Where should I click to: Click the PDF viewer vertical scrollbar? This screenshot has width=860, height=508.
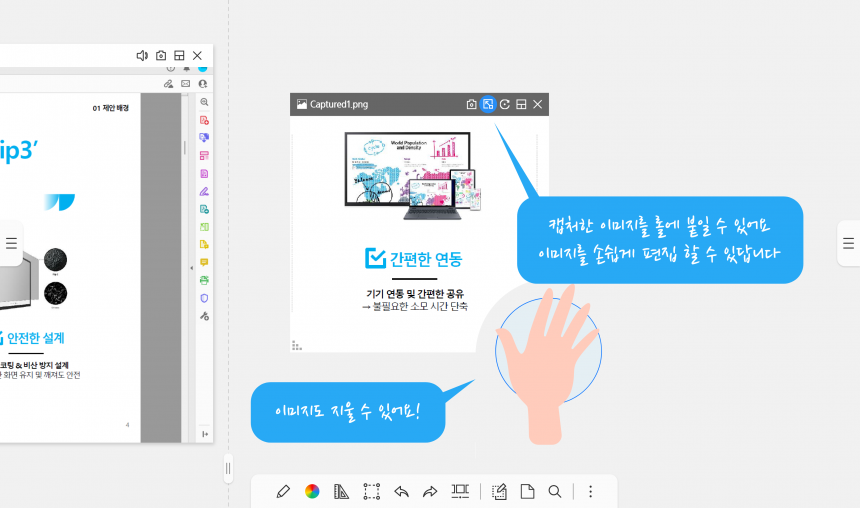[185, 148]
